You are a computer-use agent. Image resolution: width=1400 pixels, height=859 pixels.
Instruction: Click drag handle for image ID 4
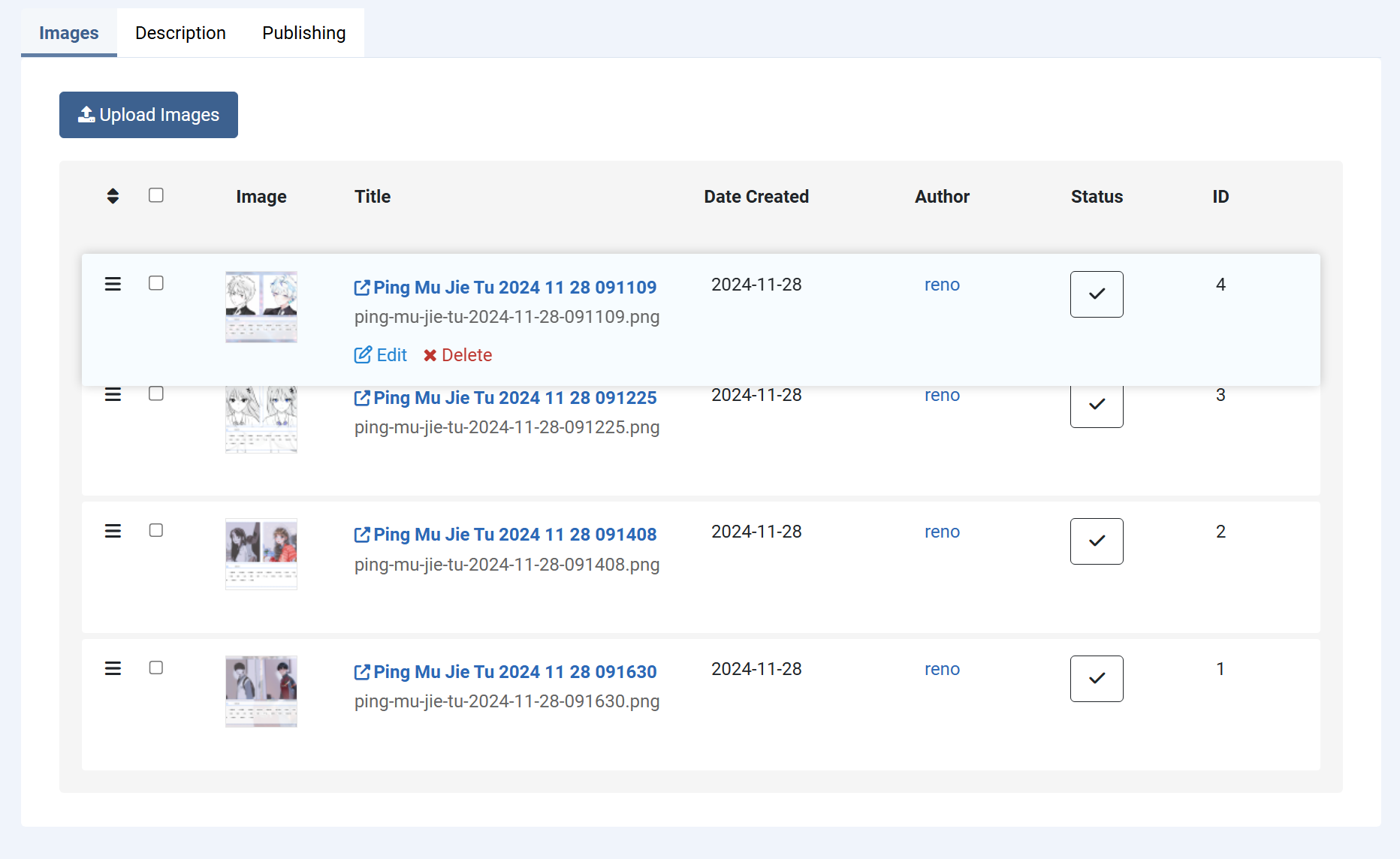tap(113, 284)
